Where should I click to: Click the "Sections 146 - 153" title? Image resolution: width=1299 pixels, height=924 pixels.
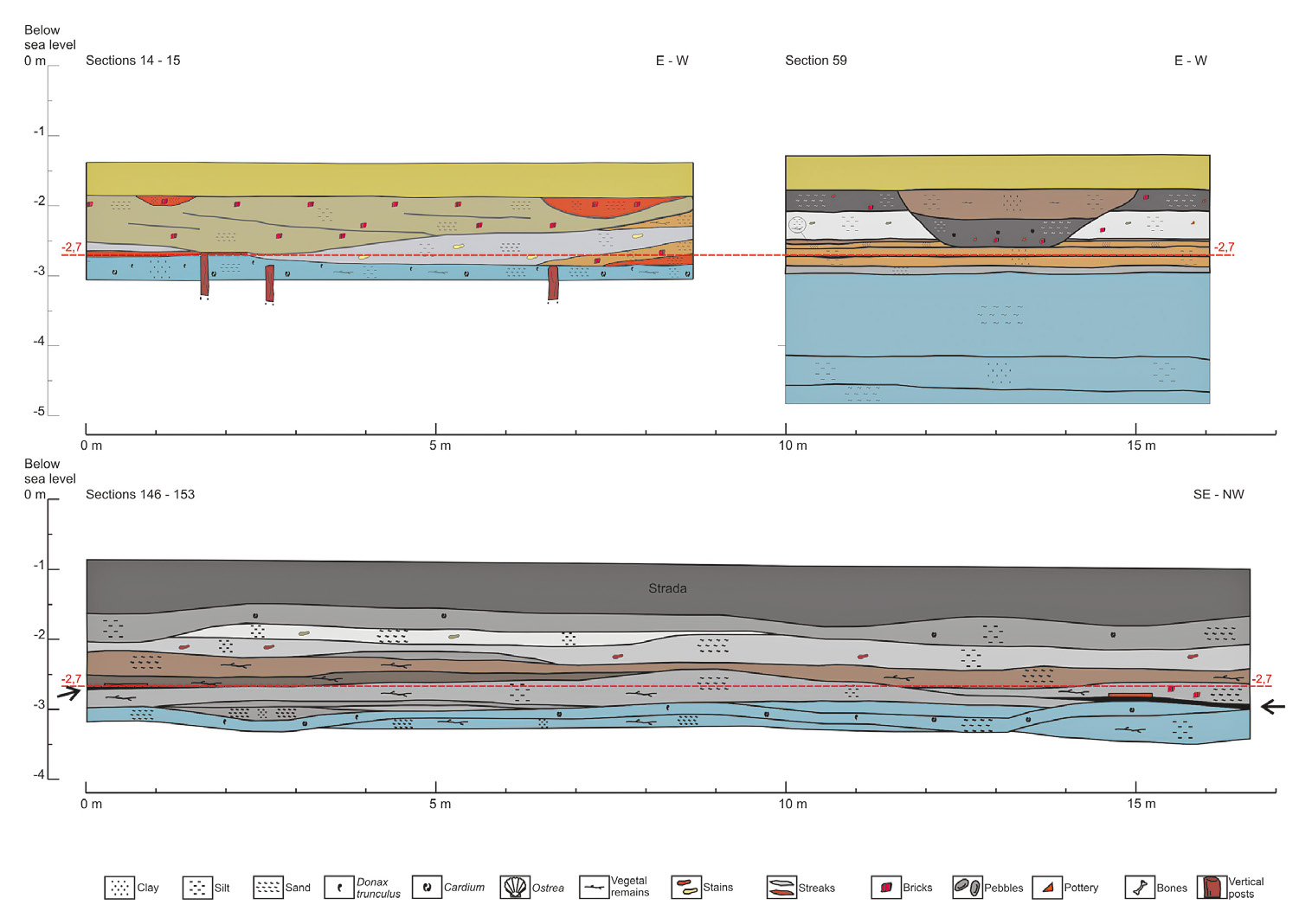click(x=140, y=495)
